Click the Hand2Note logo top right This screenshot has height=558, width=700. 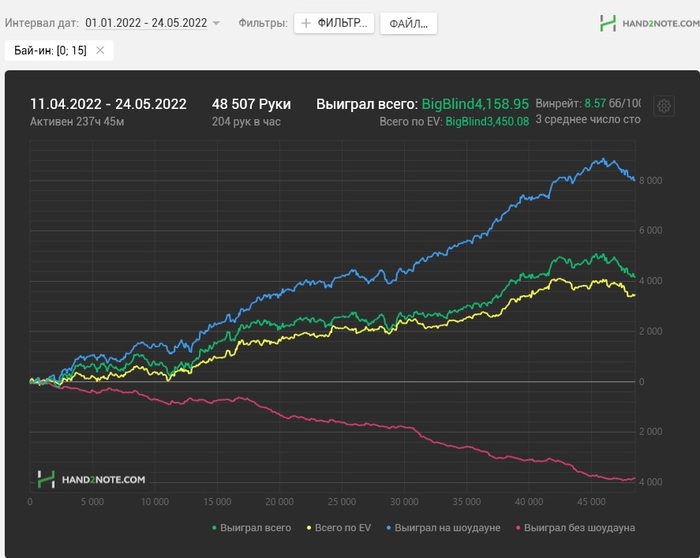(650, 23)
